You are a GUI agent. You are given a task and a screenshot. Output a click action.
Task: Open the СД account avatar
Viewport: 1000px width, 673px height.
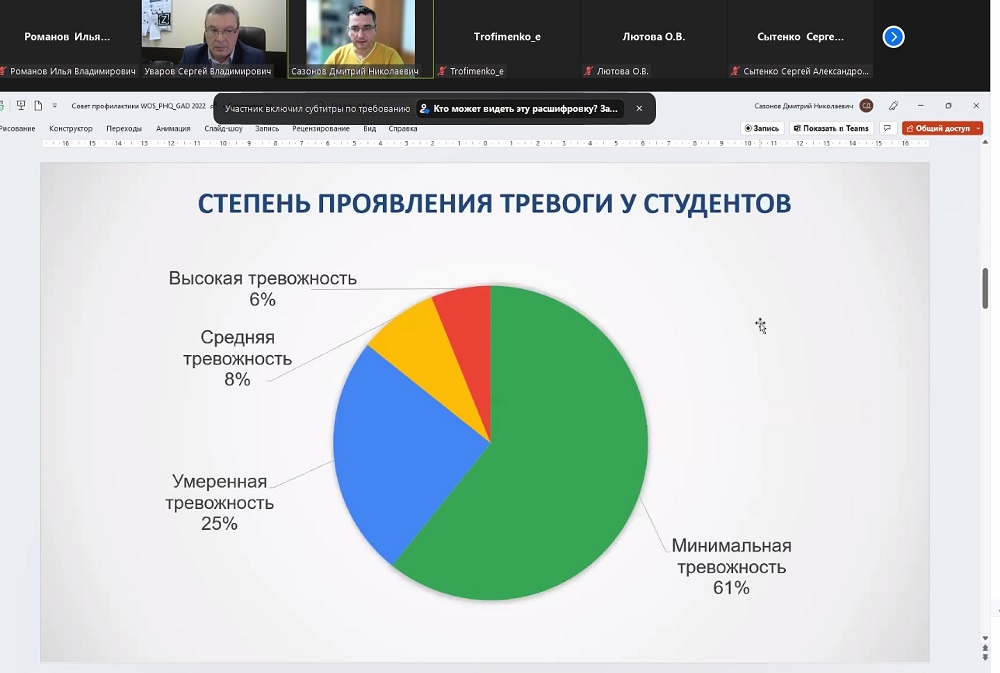pyautogui.click(x=866, y=105)
